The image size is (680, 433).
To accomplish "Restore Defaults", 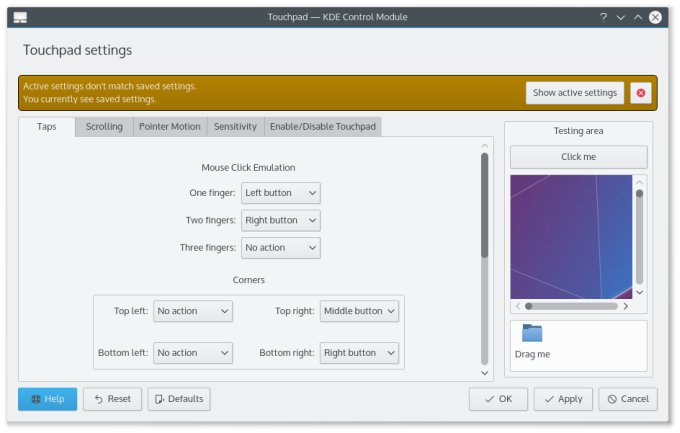I will 179,399.
